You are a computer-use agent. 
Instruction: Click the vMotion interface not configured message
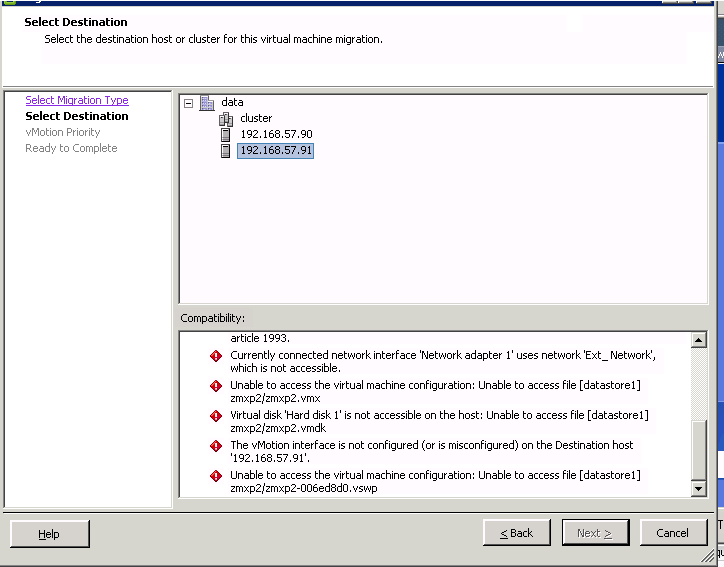tap(432, 452)
